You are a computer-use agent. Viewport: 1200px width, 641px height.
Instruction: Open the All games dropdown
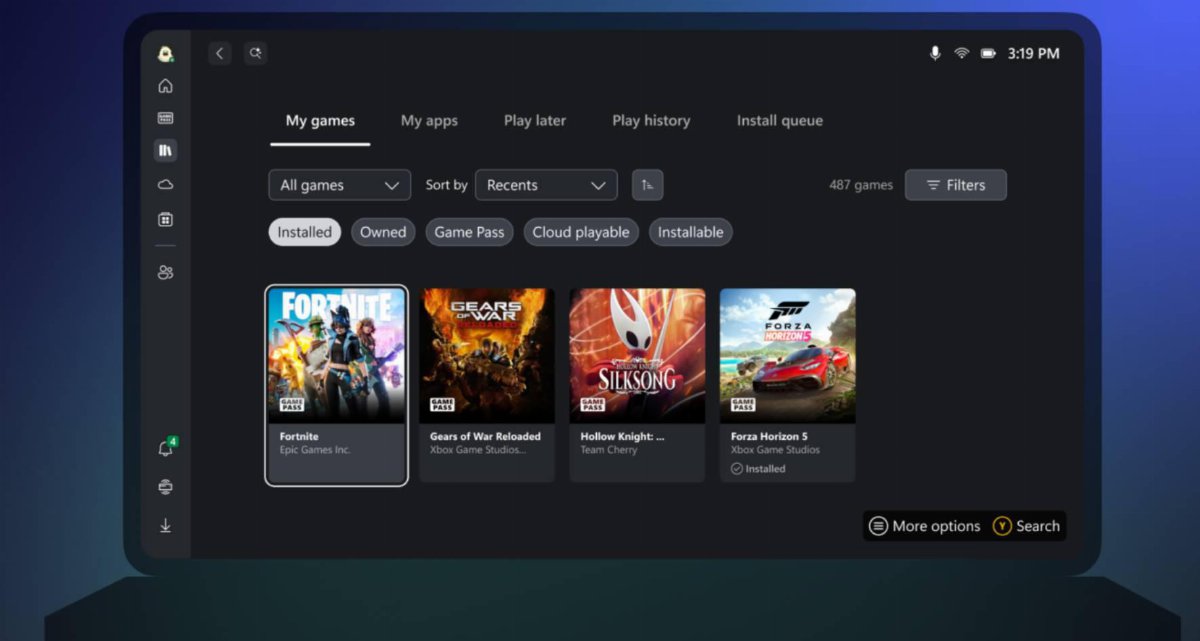pyautogui.click(x=339, y=184)
